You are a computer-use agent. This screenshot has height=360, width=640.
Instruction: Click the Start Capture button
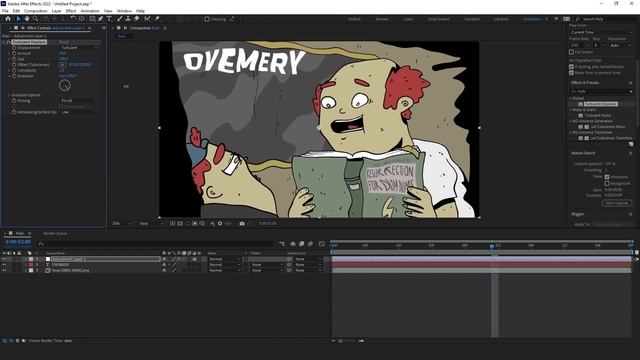(x=617, y=203)
